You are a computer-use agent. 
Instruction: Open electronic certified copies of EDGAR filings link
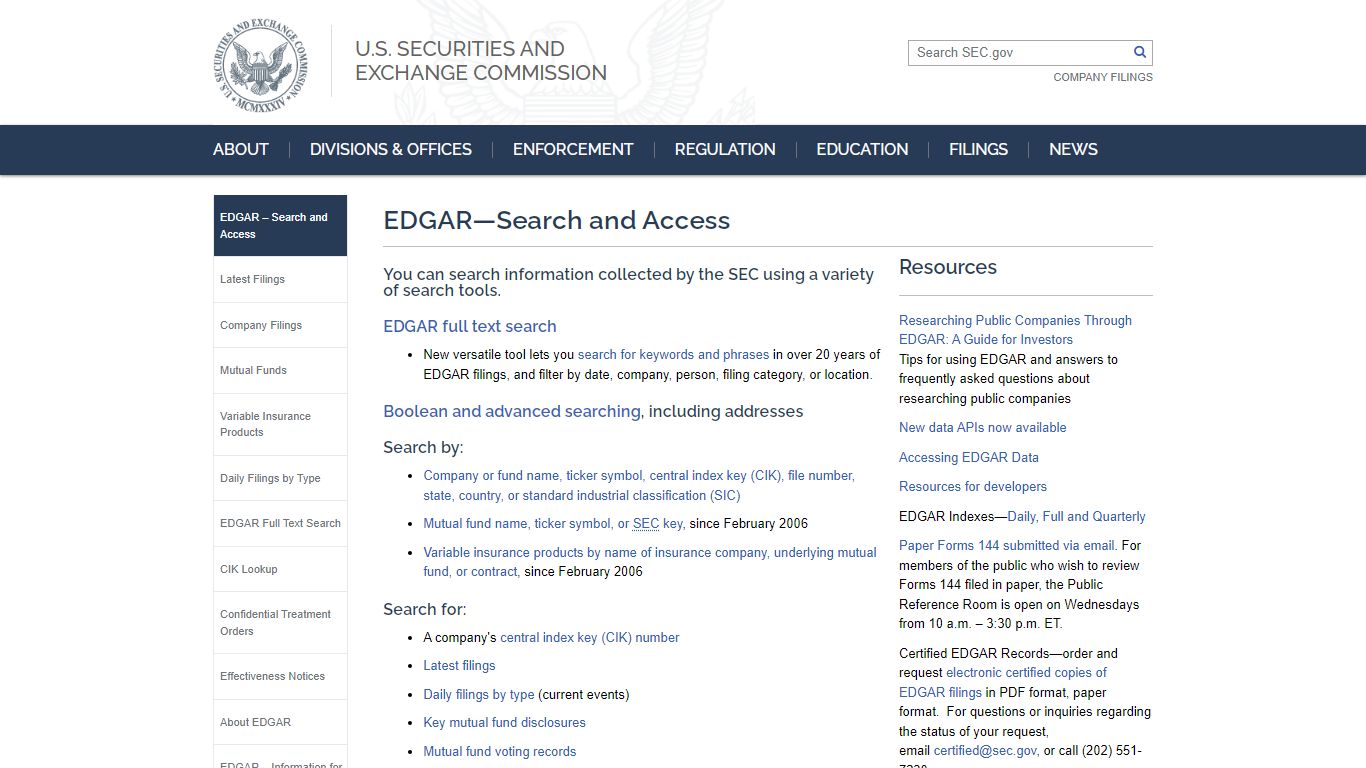click(x=1003, y=682)
